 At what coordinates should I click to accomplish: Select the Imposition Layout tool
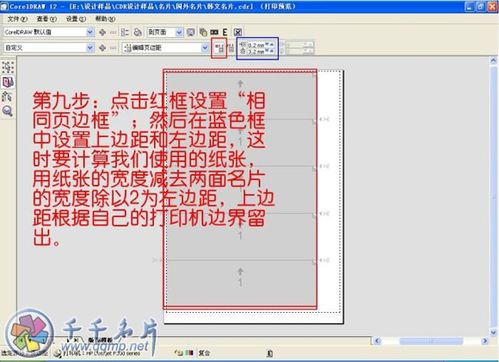[8, 82]
